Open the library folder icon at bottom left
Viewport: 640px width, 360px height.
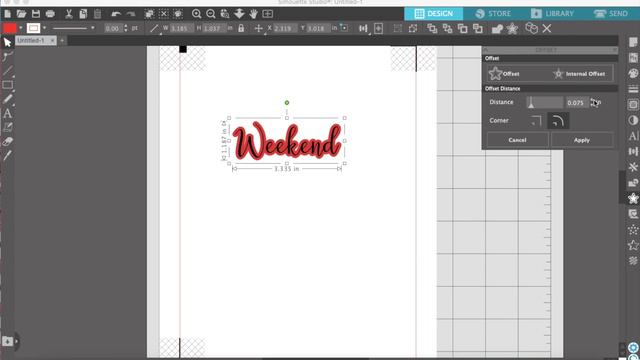point(7,341)
